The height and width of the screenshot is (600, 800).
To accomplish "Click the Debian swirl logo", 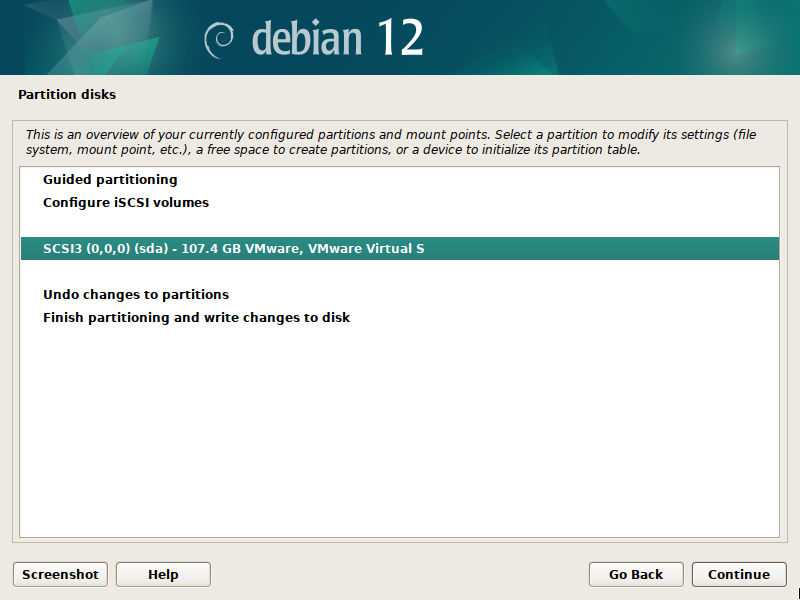I will 219,40.
